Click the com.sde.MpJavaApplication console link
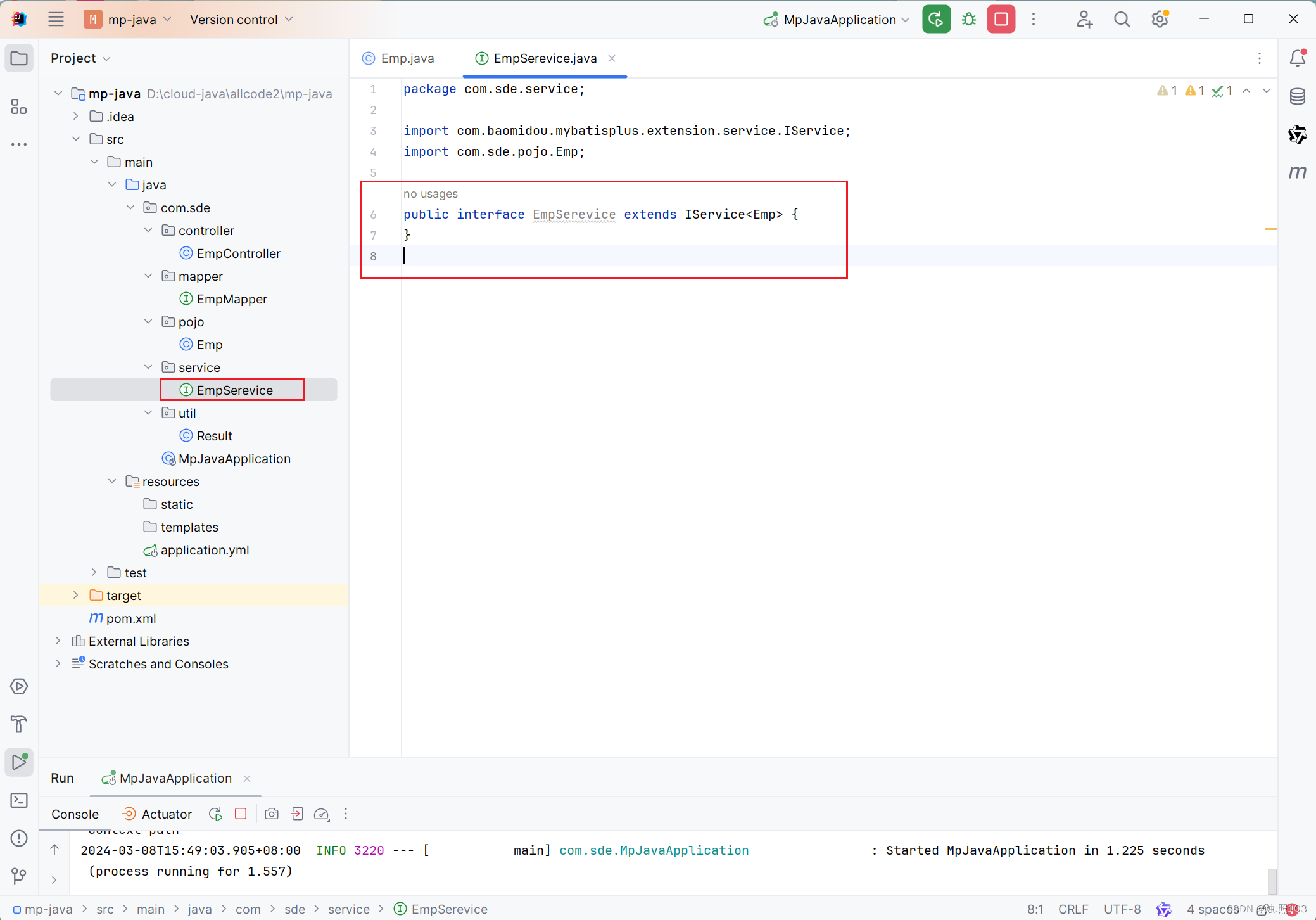This screenshot has width=1316, height=920. click(654, 850)
